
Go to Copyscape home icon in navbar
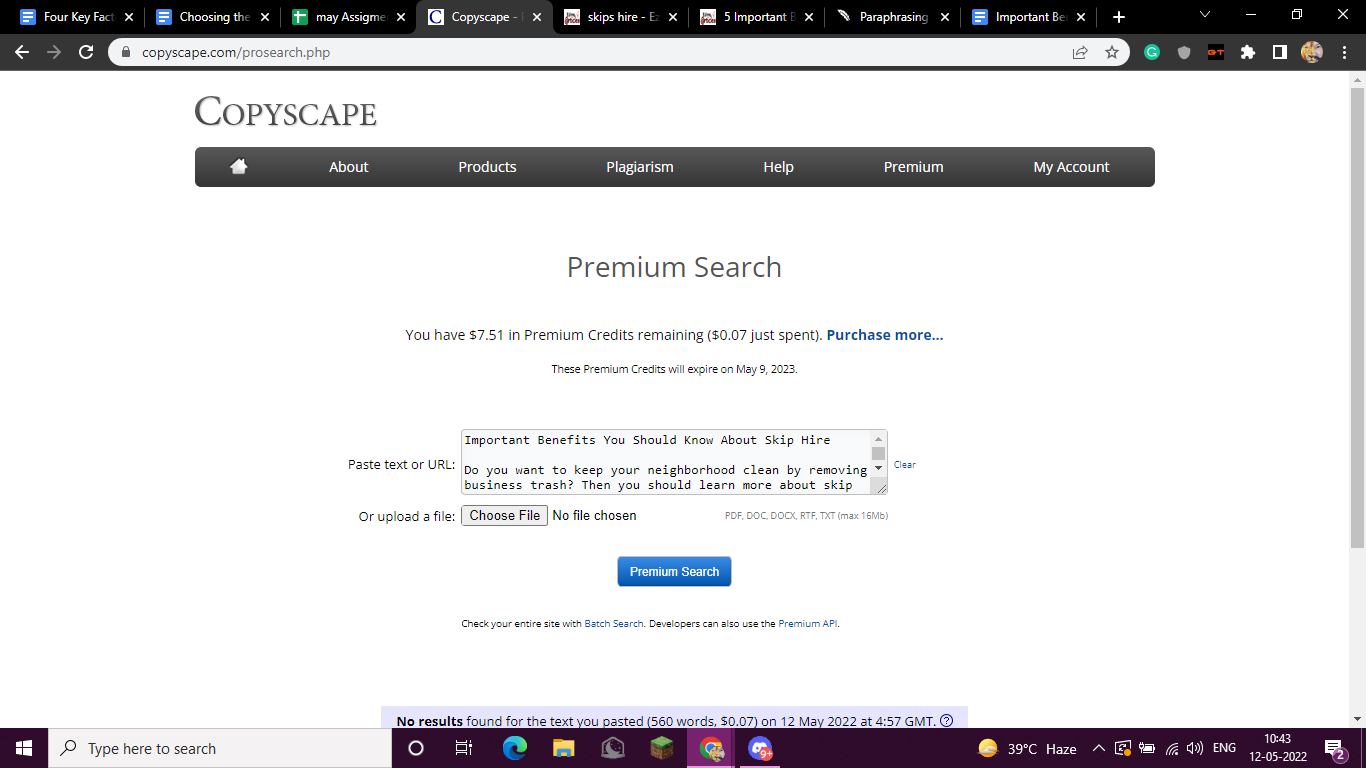click(238, 167)
